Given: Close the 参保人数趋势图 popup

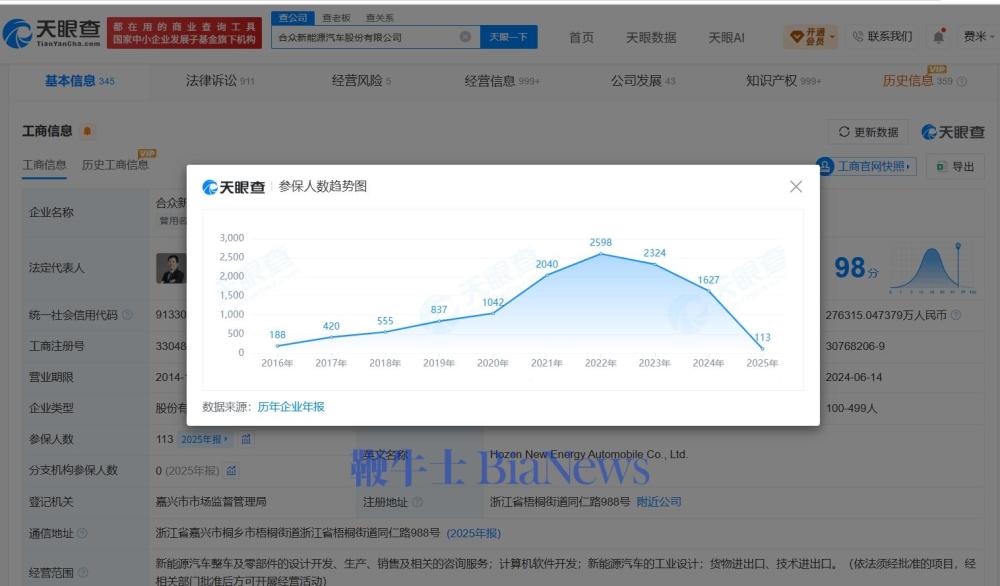Looking at the screenshot, I should 795,187.
